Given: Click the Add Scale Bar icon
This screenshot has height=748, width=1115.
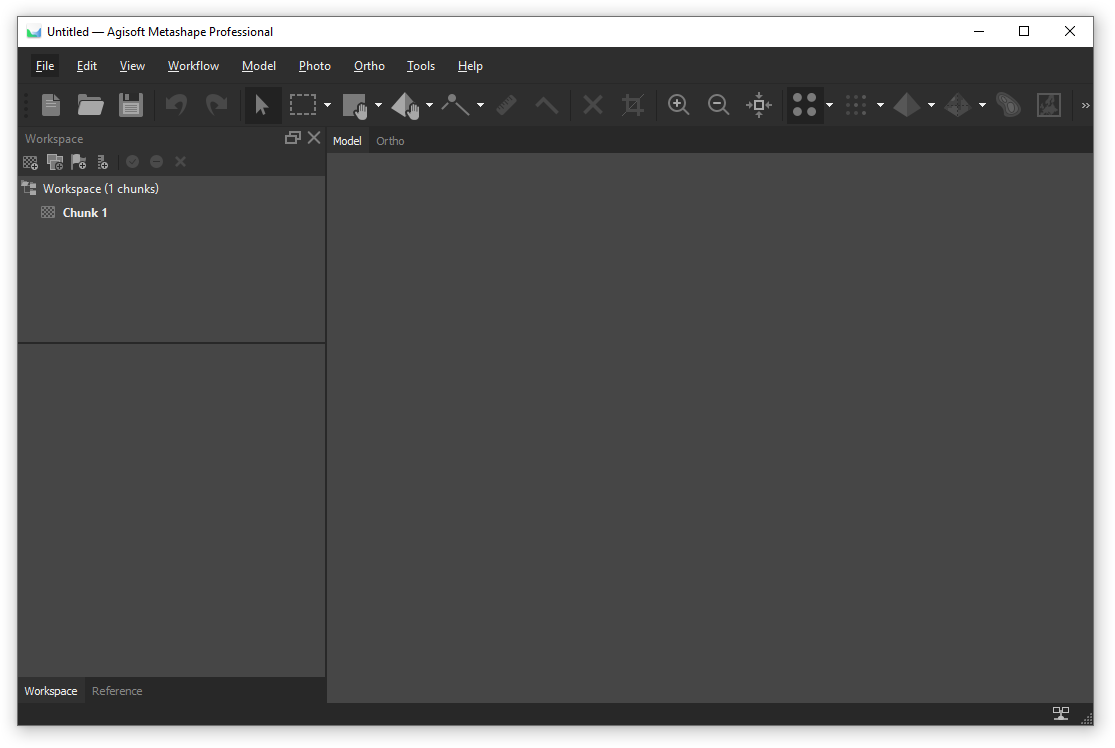Looking at the screenshot, I should (x=102, y=162).
